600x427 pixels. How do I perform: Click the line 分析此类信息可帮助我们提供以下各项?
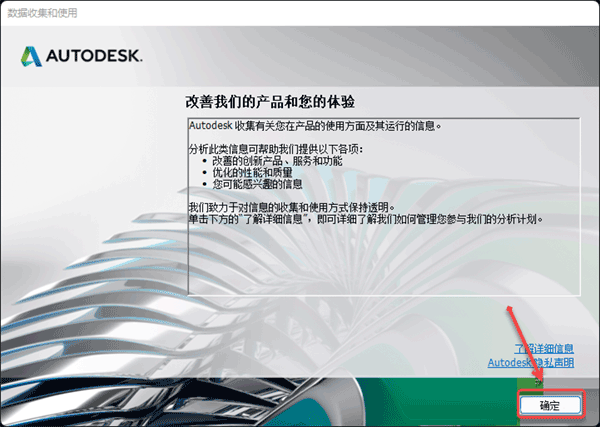[x=276, y=149]
